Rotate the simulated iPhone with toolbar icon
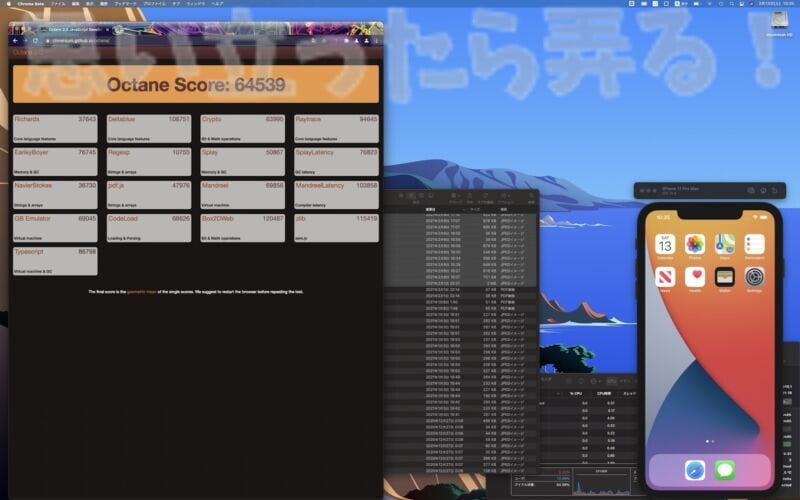Viewport: 800px width, 500px height. coord(774,191)
